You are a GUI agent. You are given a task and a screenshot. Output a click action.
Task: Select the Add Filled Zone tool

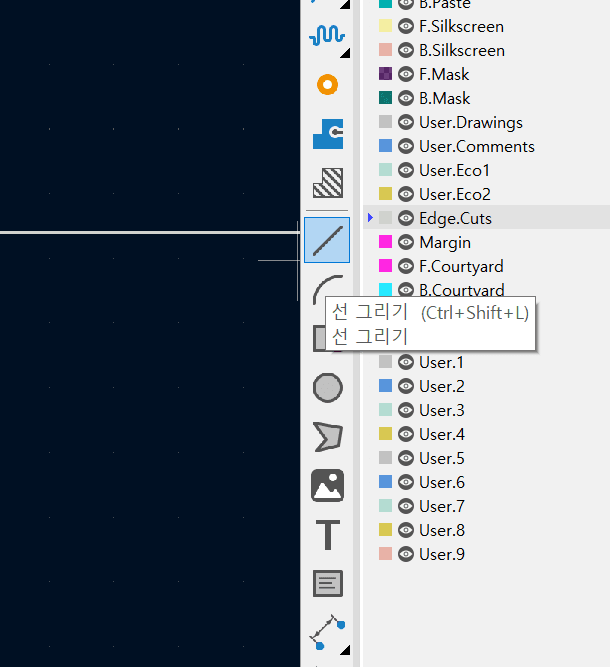(327, 133)
